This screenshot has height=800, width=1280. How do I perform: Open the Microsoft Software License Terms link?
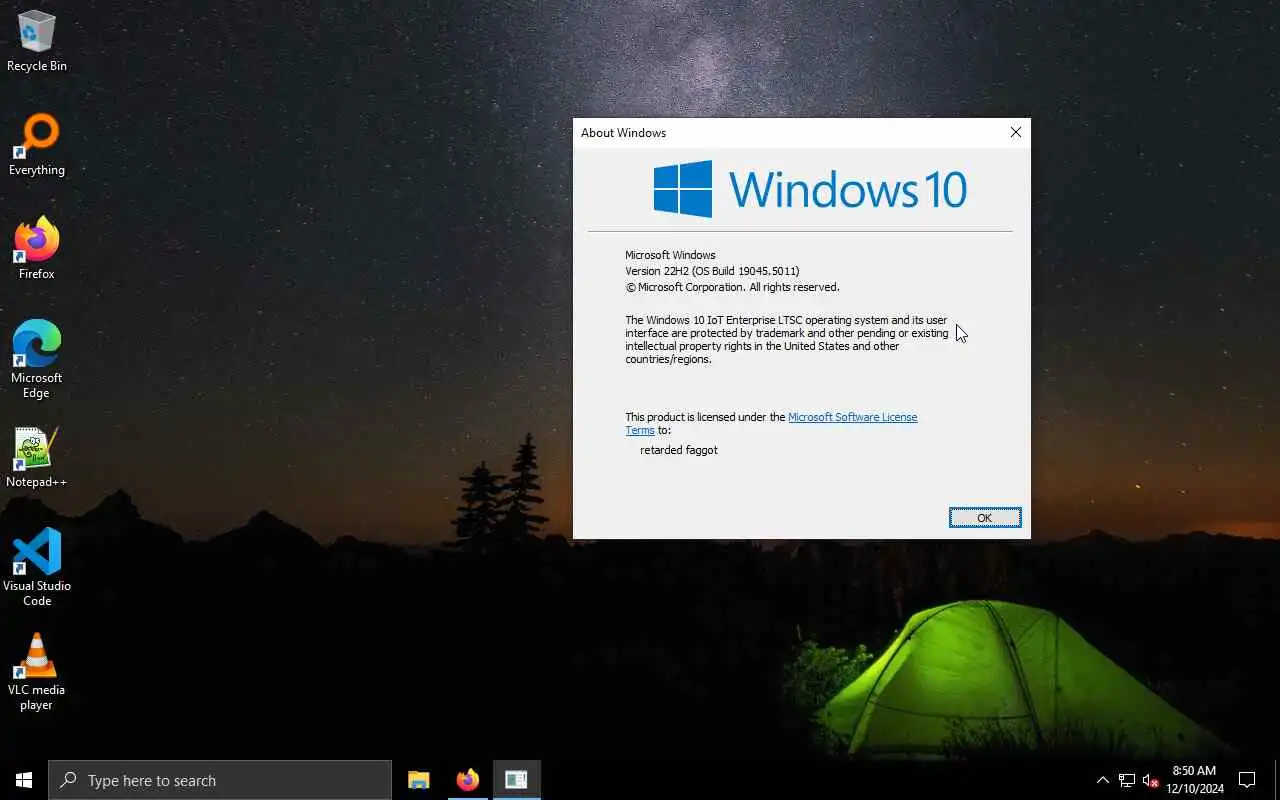point(772,423)
